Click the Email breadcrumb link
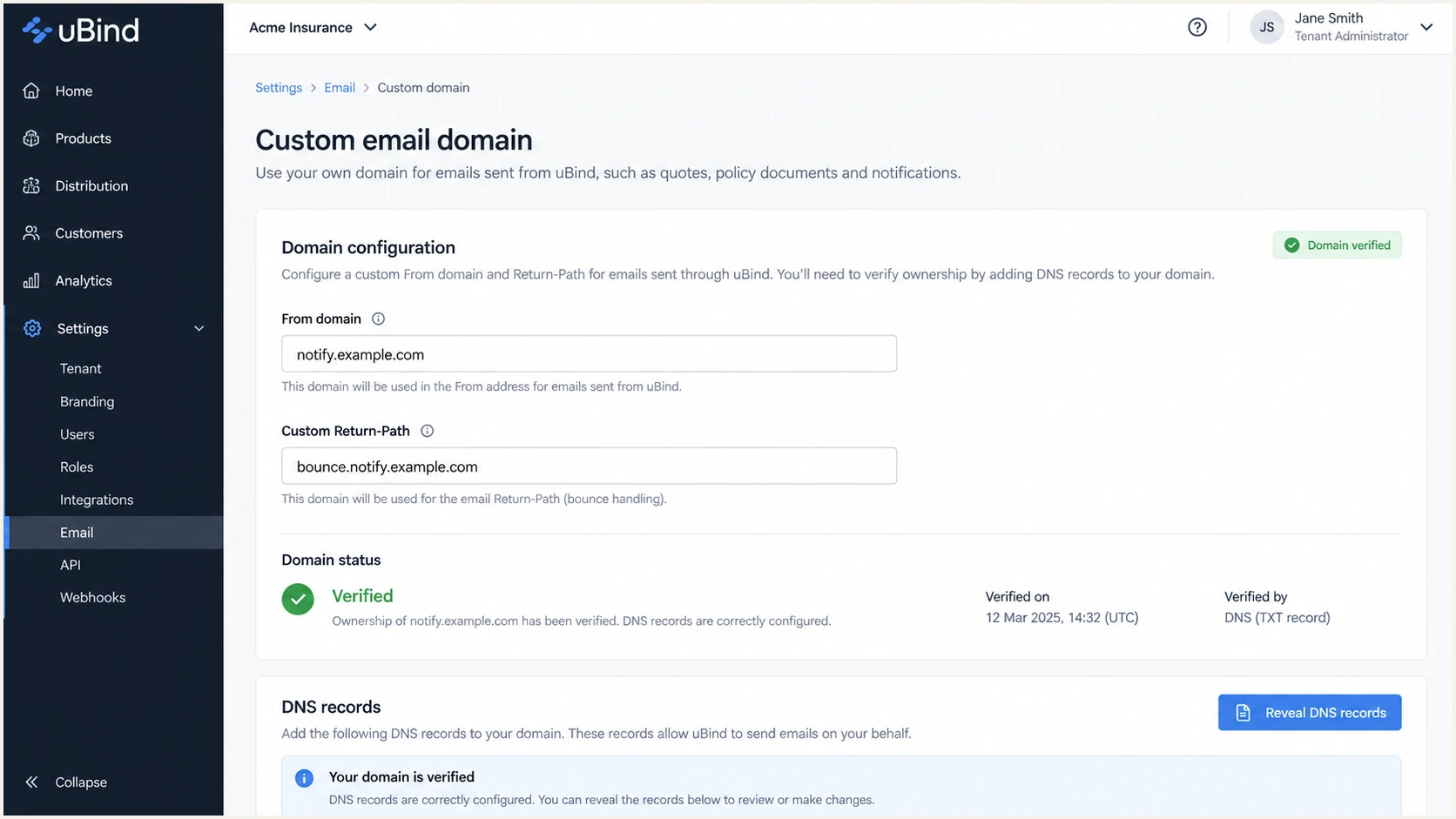The width and height of the screenshot is (1456, 819). click(340, 88)
